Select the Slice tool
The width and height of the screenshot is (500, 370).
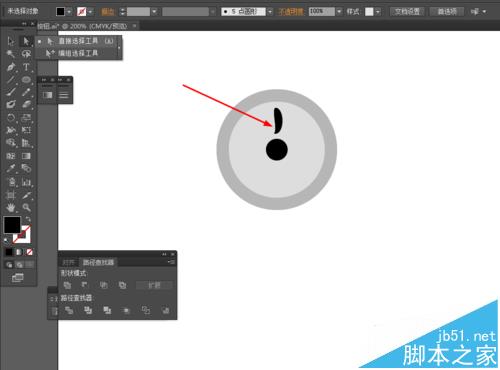point(26,195)
